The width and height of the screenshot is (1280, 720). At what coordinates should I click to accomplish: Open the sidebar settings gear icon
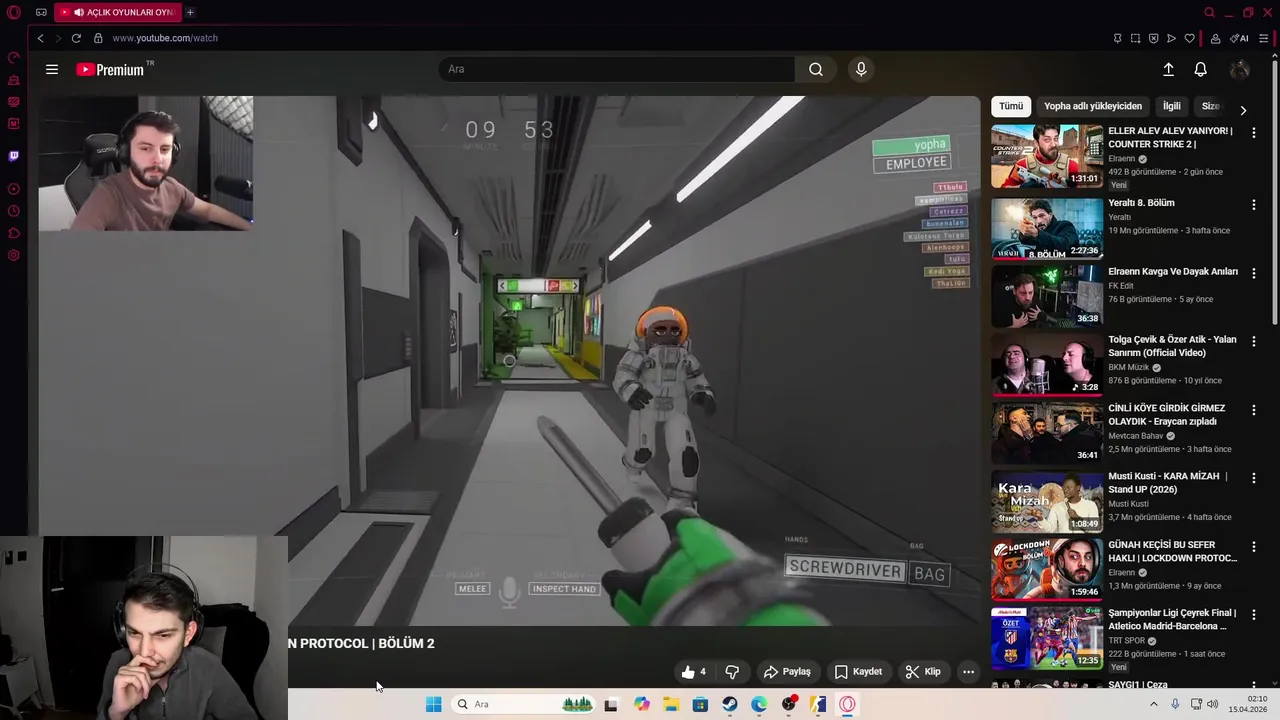point(14,255)
